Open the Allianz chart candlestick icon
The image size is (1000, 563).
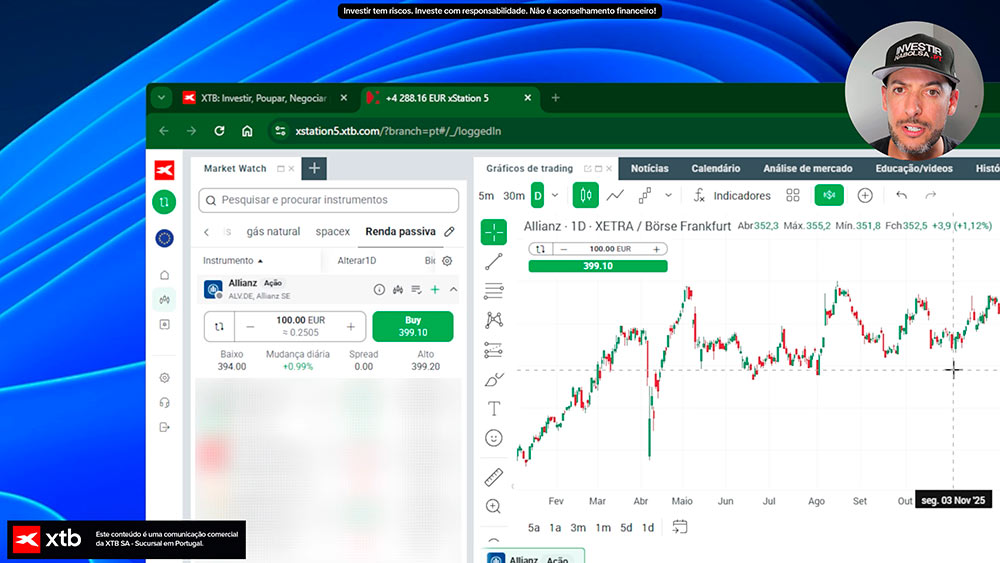pyautogui.click(x=398, y=289)
